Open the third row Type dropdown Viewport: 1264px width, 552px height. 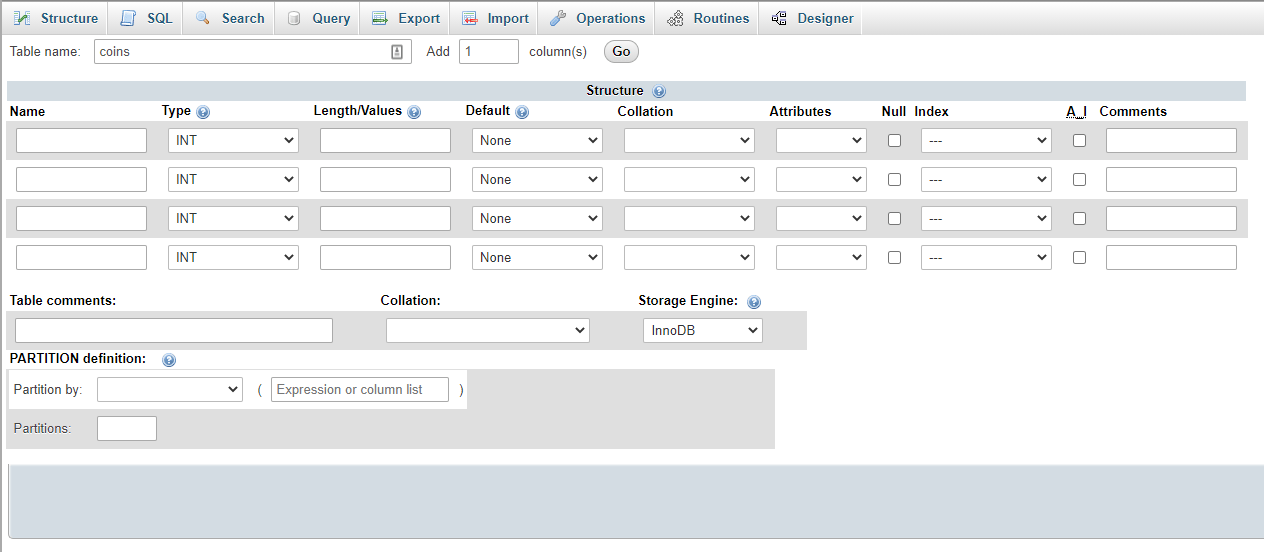(x=233, y=219)
